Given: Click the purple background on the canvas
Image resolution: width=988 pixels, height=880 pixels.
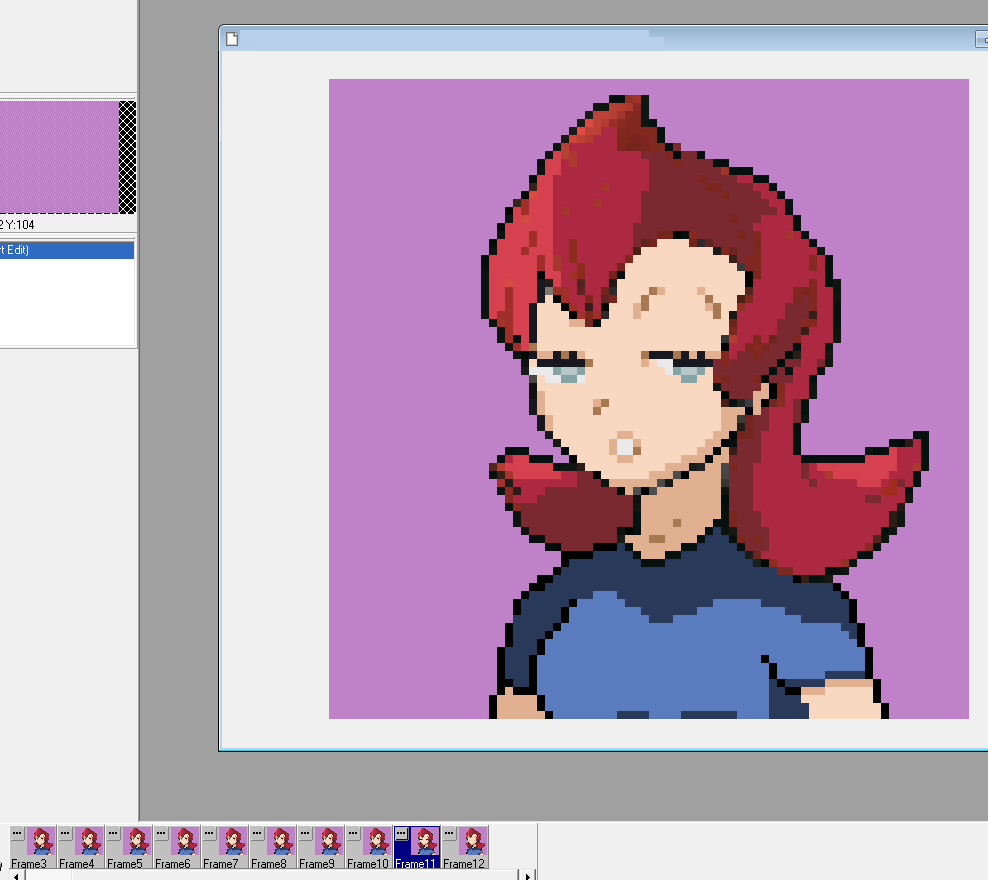Looking at the screenshot, I should 400,200.
